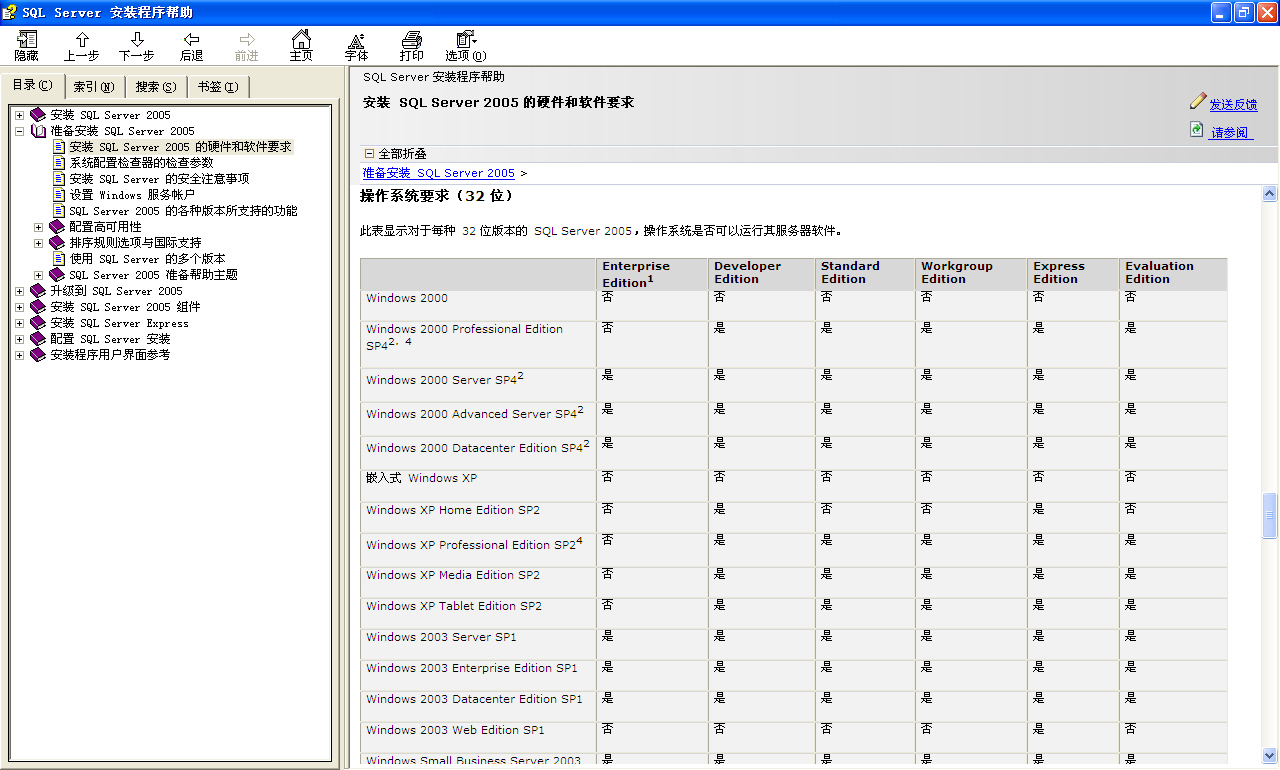
Task: Open the 主页 home icon
Action: [301, 39]
